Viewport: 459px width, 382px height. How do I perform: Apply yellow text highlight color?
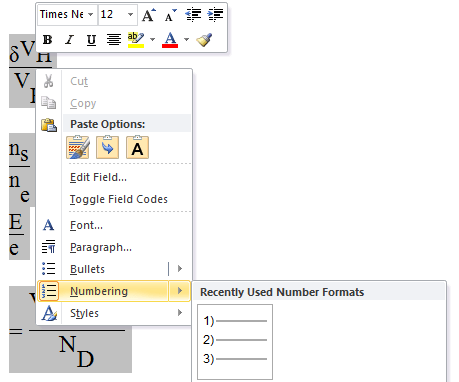(136, 40)
